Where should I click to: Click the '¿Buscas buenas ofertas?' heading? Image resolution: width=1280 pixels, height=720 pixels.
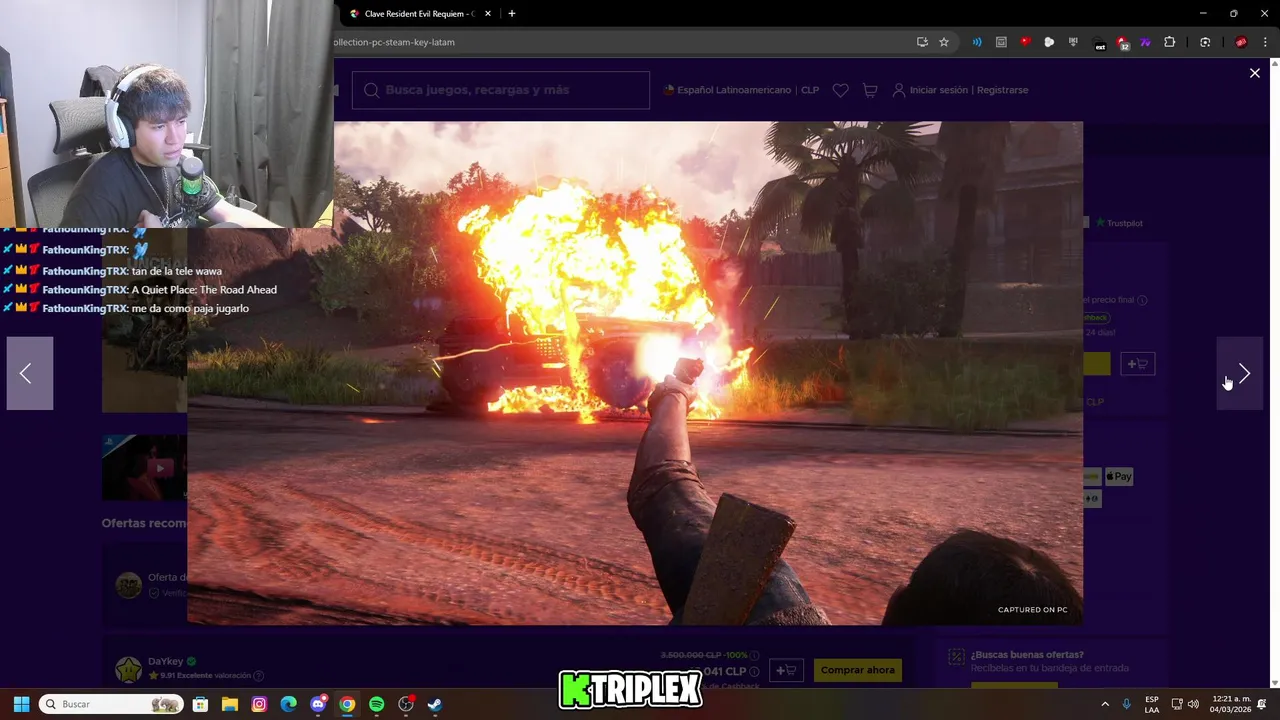click(1027, 655)
